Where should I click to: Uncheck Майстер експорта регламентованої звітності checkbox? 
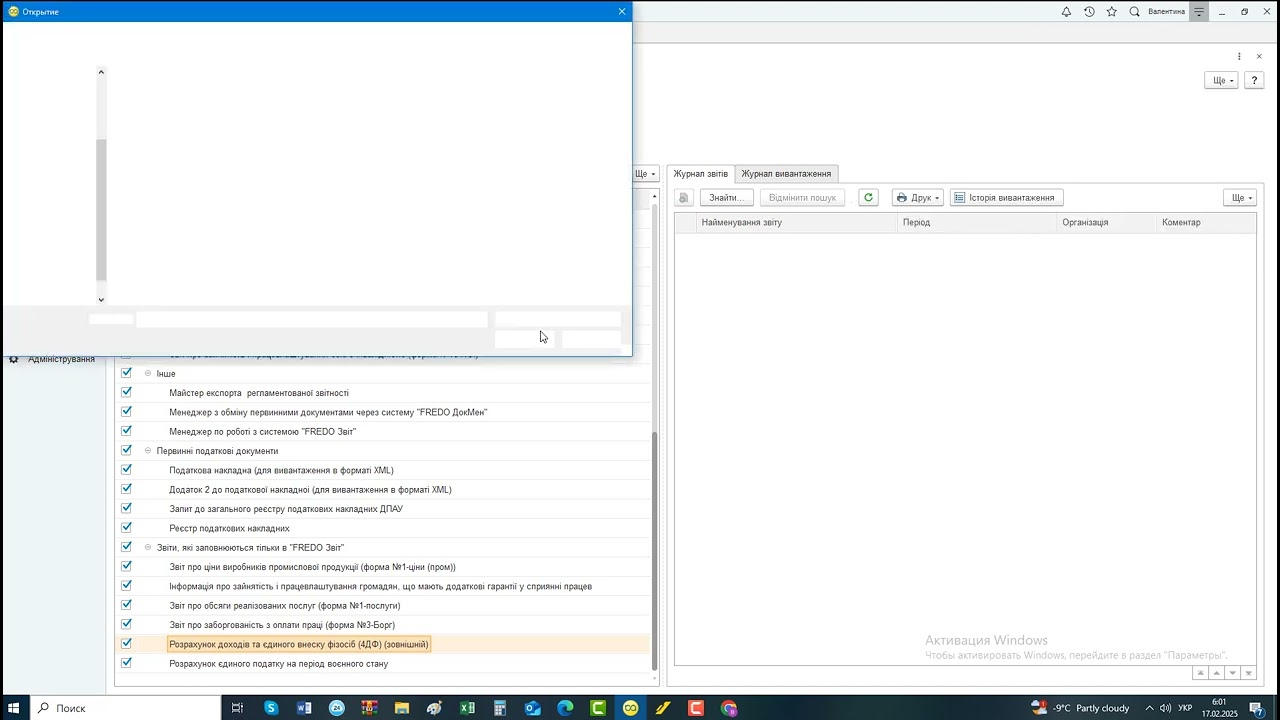click(126, 392)
